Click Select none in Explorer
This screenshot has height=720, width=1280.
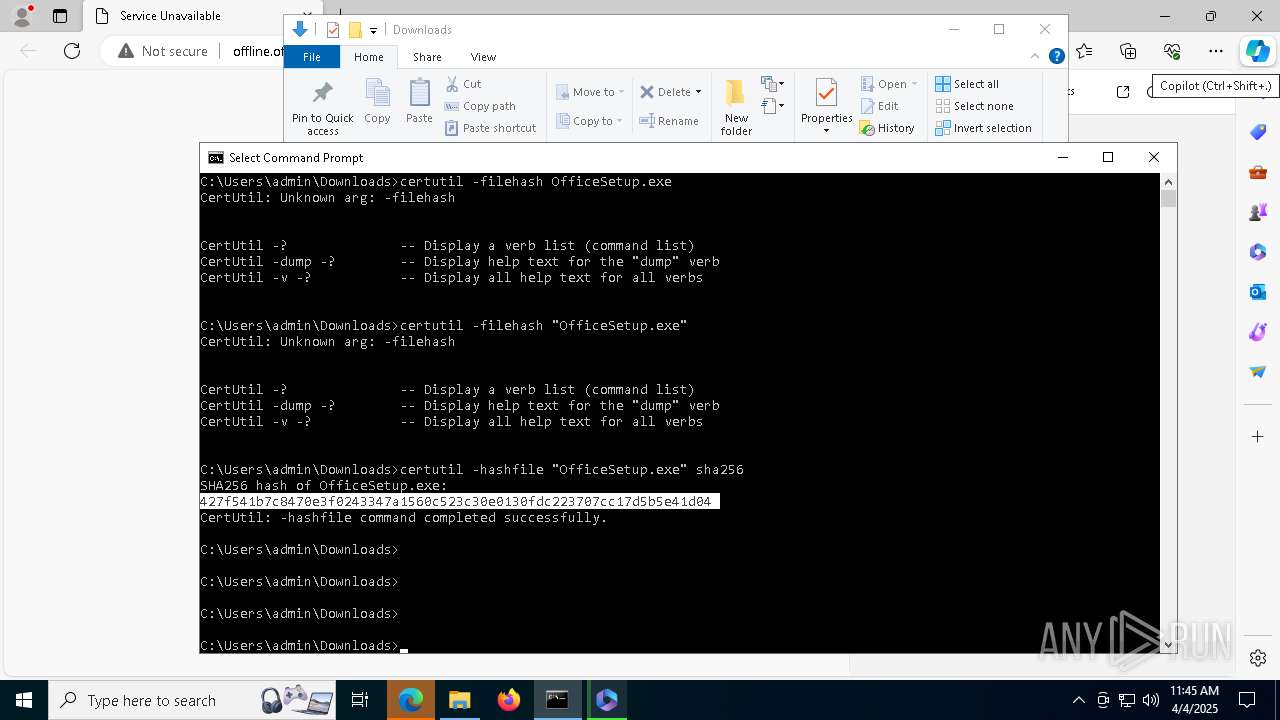(x=974, y=106)
